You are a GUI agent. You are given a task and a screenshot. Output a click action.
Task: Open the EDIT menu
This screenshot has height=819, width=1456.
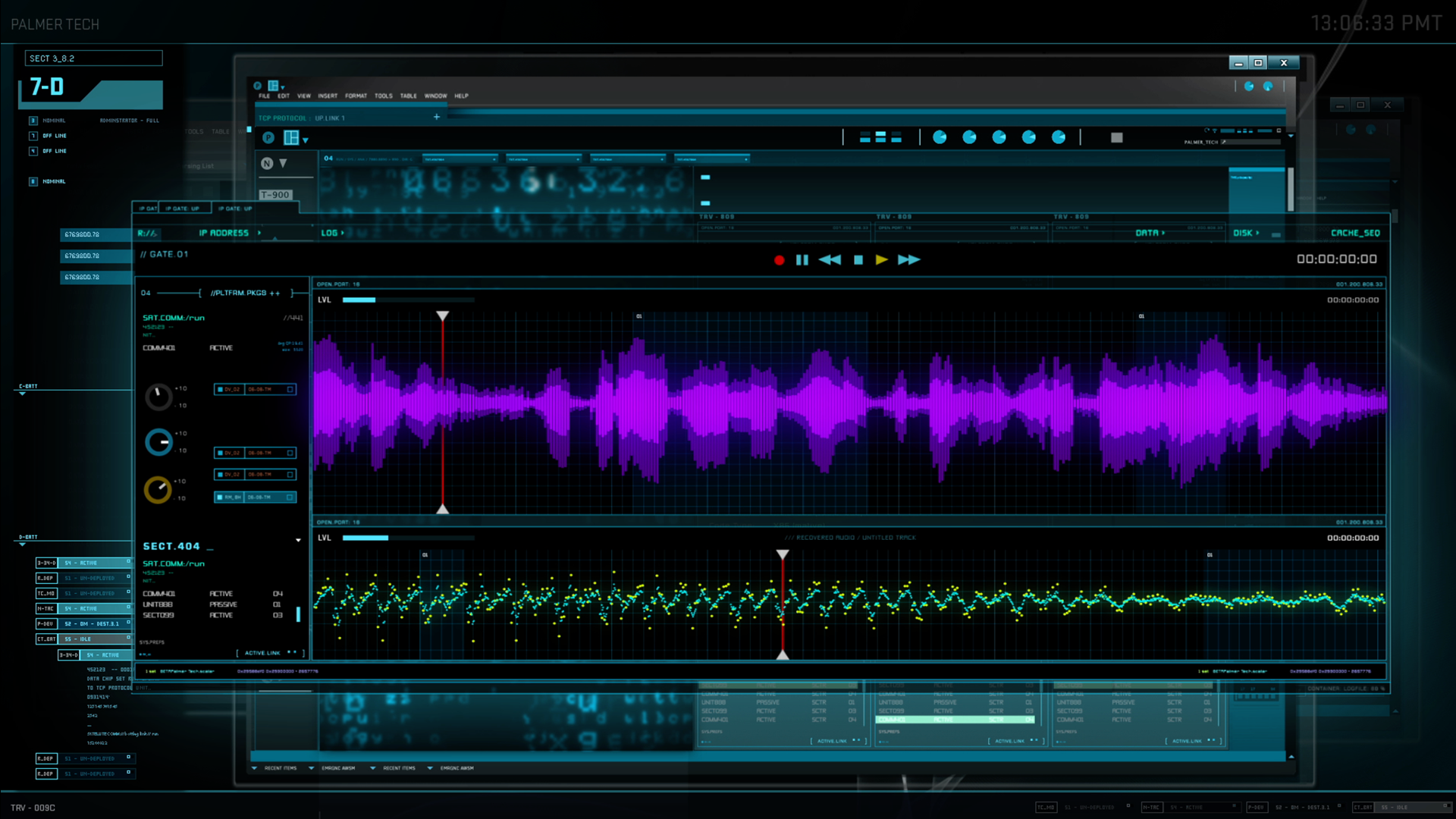click(284, 96)
